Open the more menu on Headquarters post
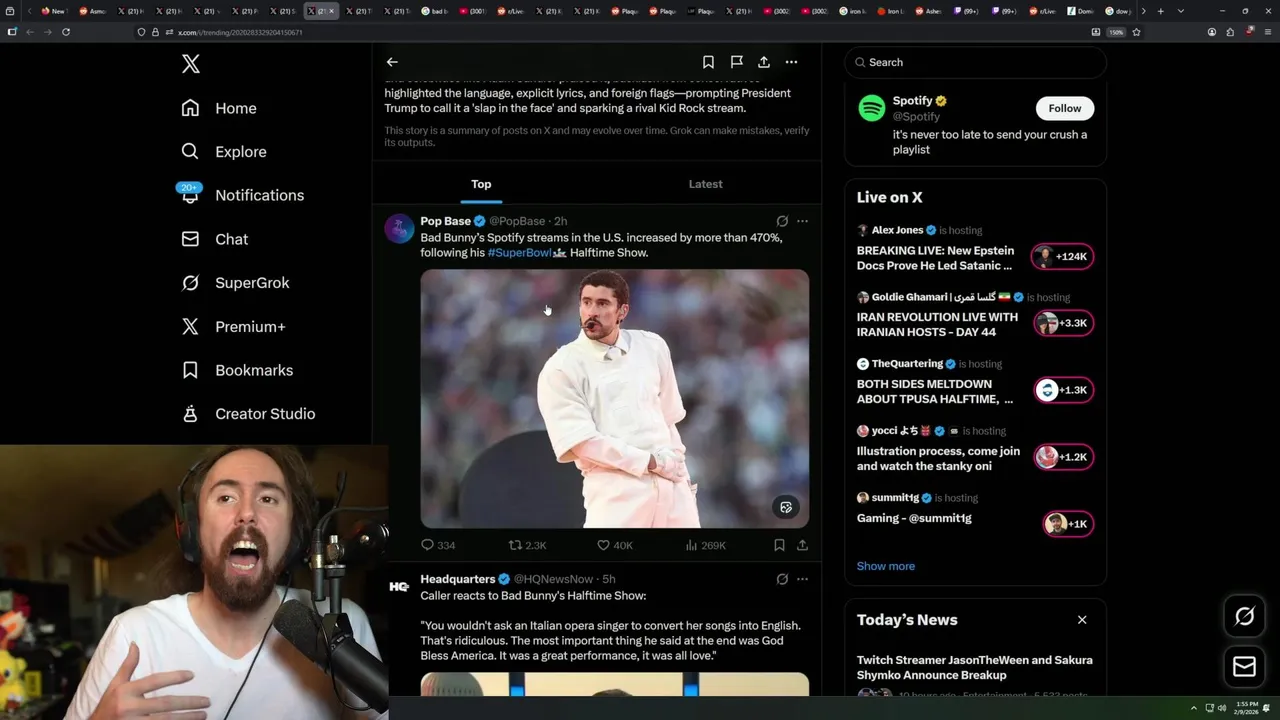Image resolution: width=1280 pixels, height=720 pixels. coord(802,579)
